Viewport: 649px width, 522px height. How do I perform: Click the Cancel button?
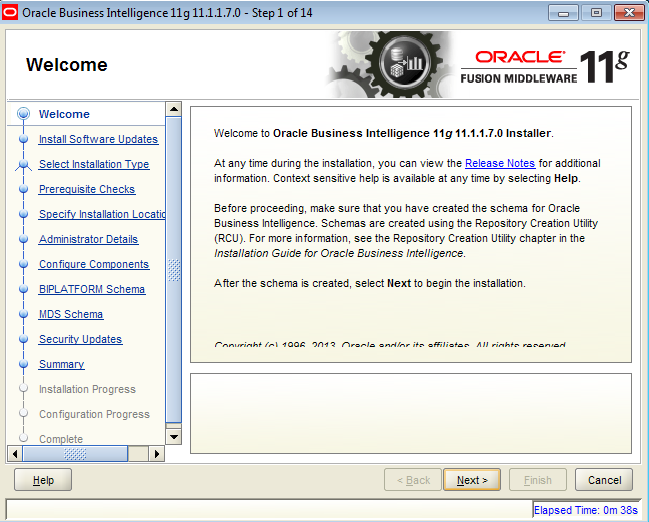604,480
